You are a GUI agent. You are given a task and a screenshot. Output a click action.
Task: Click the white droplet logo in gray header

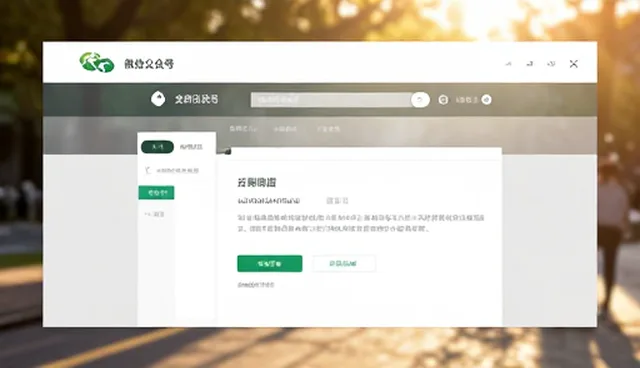pos(158,99)
